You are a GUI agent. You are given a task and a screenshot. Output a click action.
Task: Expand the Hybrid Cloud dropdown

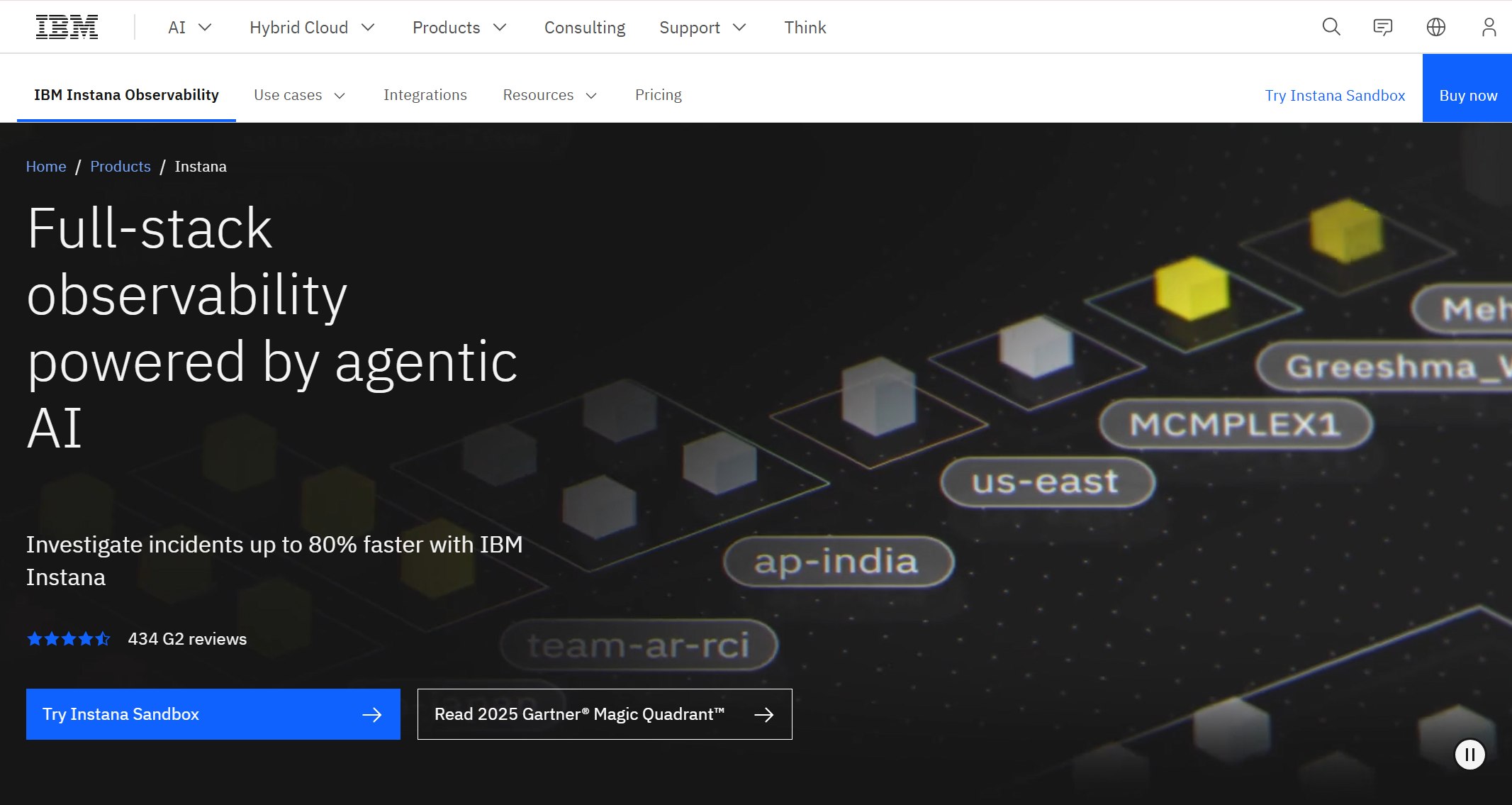[311, 28]
